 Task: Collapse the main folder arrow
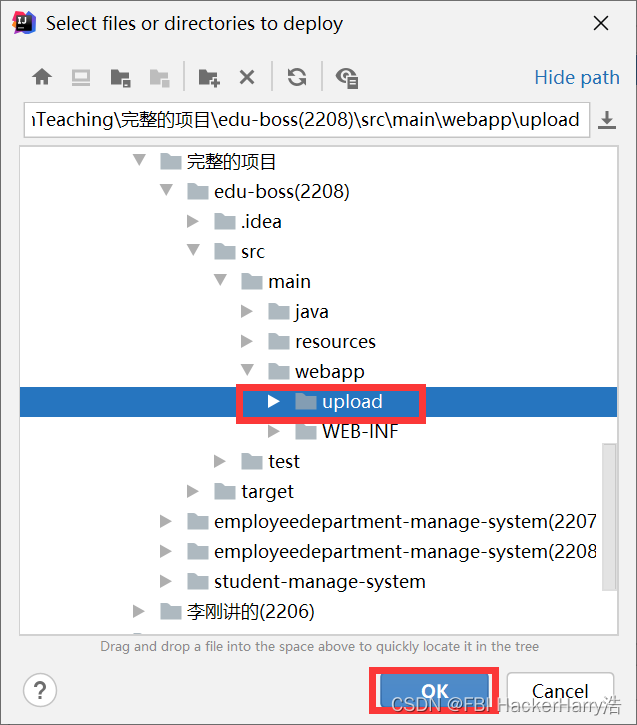220,280
